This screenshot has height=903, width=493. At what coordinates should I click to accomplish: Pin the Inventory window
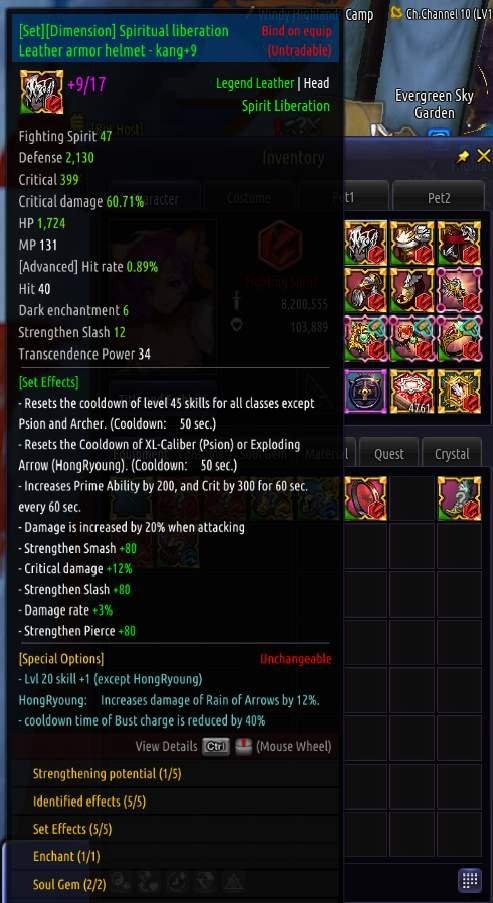click(x=462, y=157)
